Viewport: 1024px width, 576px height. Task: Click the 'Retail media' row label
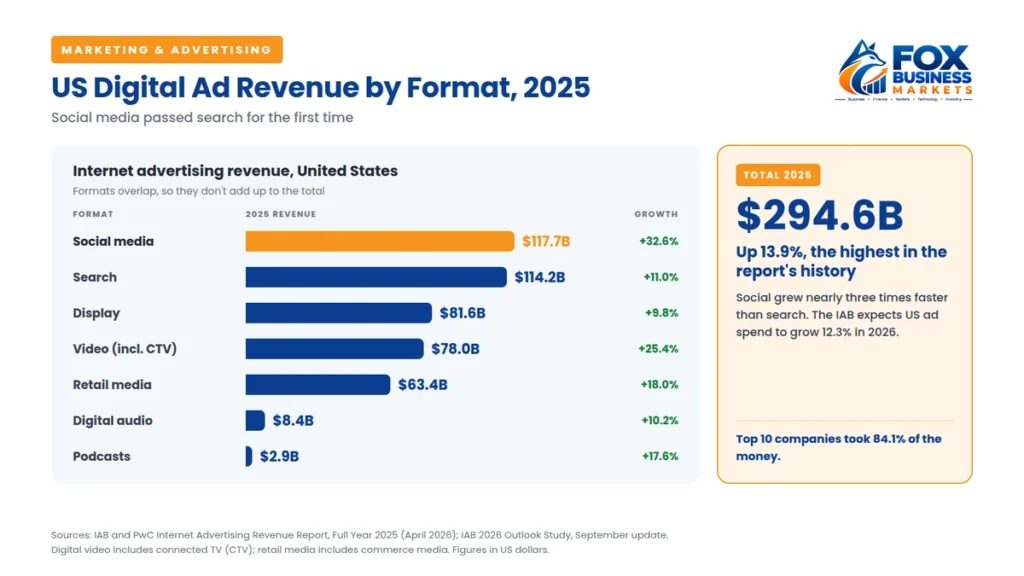112,385
